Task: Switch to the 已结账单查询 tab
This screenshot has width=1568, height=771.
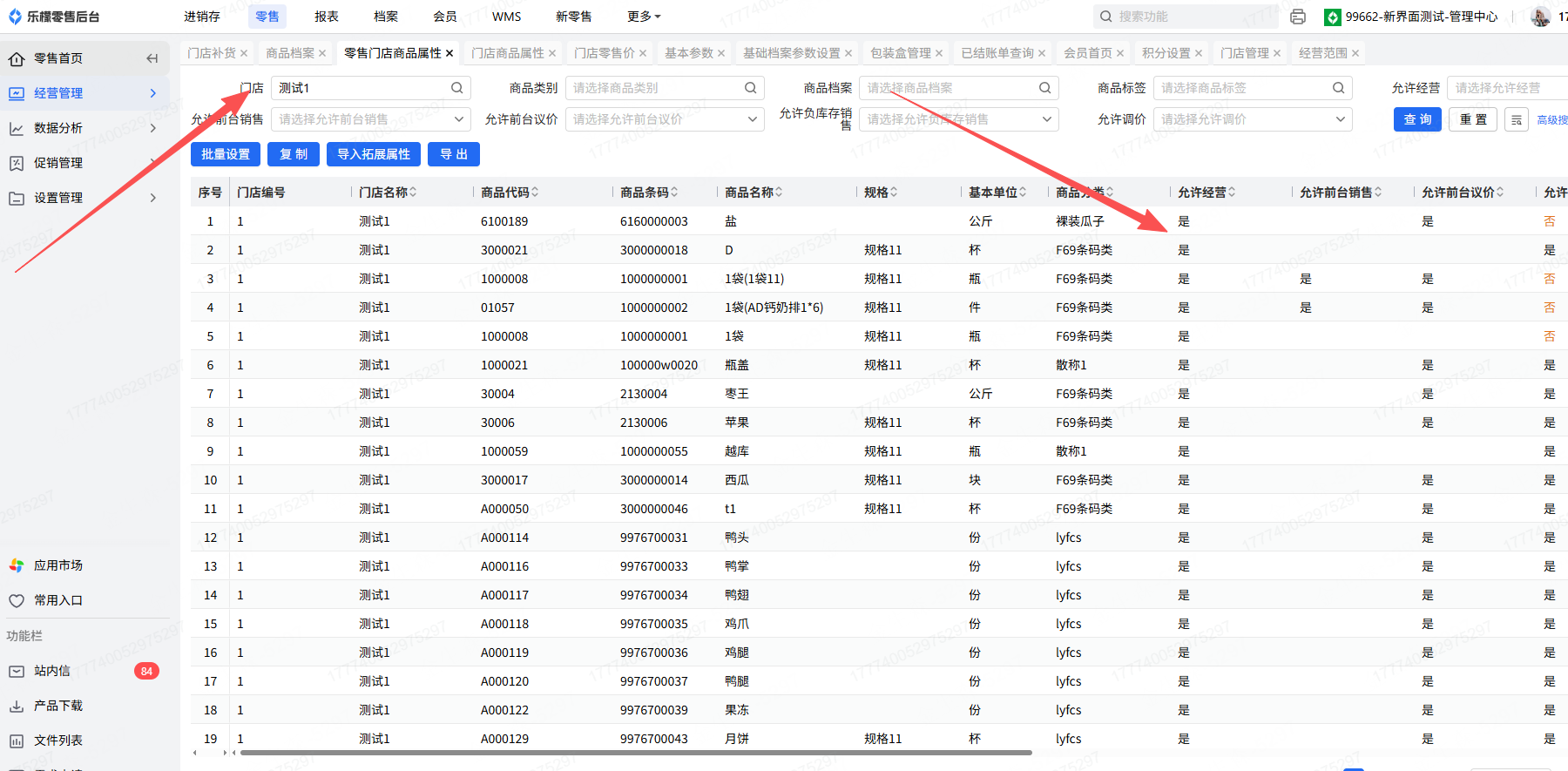Action: click(x=997, y=53)
